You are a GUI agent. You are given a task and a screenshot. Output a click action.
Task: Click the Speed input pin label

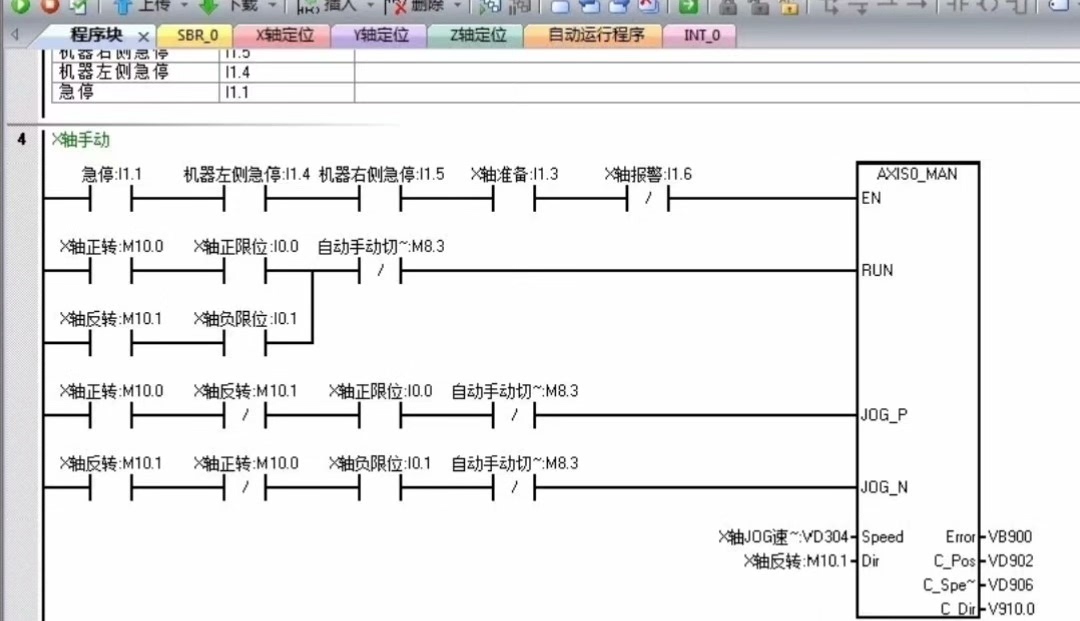[x=882, y=537]
